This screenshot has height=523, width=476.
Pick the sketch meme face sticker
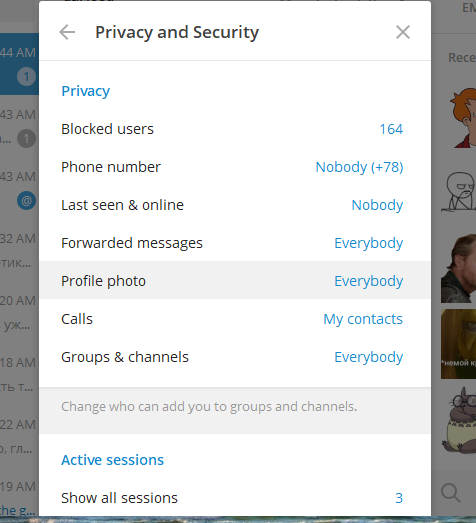459,192
